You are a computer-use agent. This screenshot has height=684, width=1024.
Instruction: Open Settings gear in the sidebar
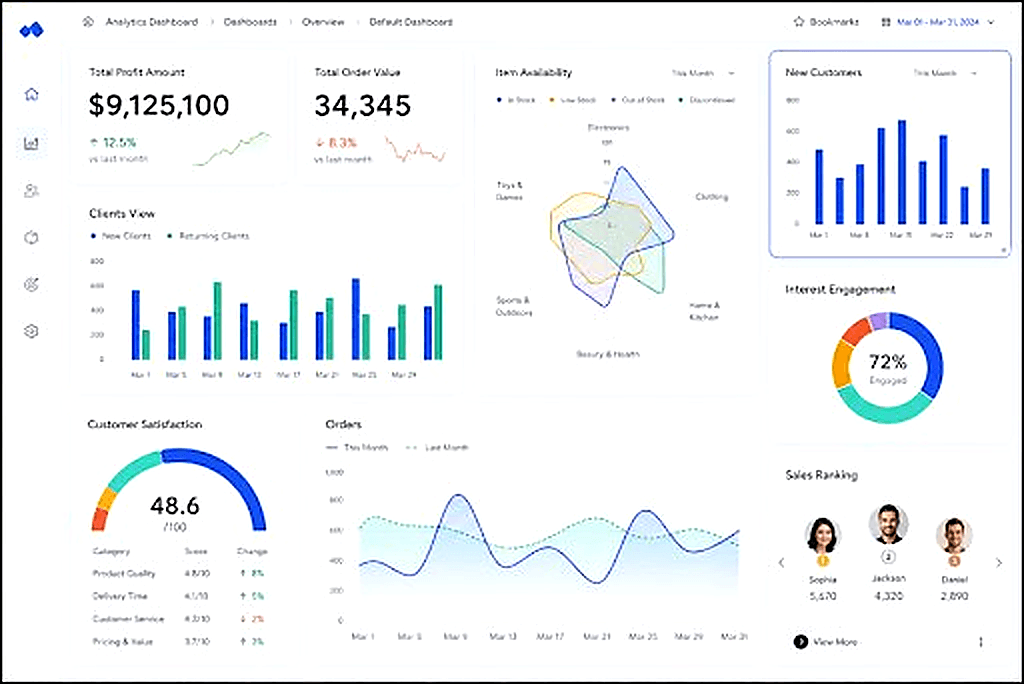click(31, 331)
